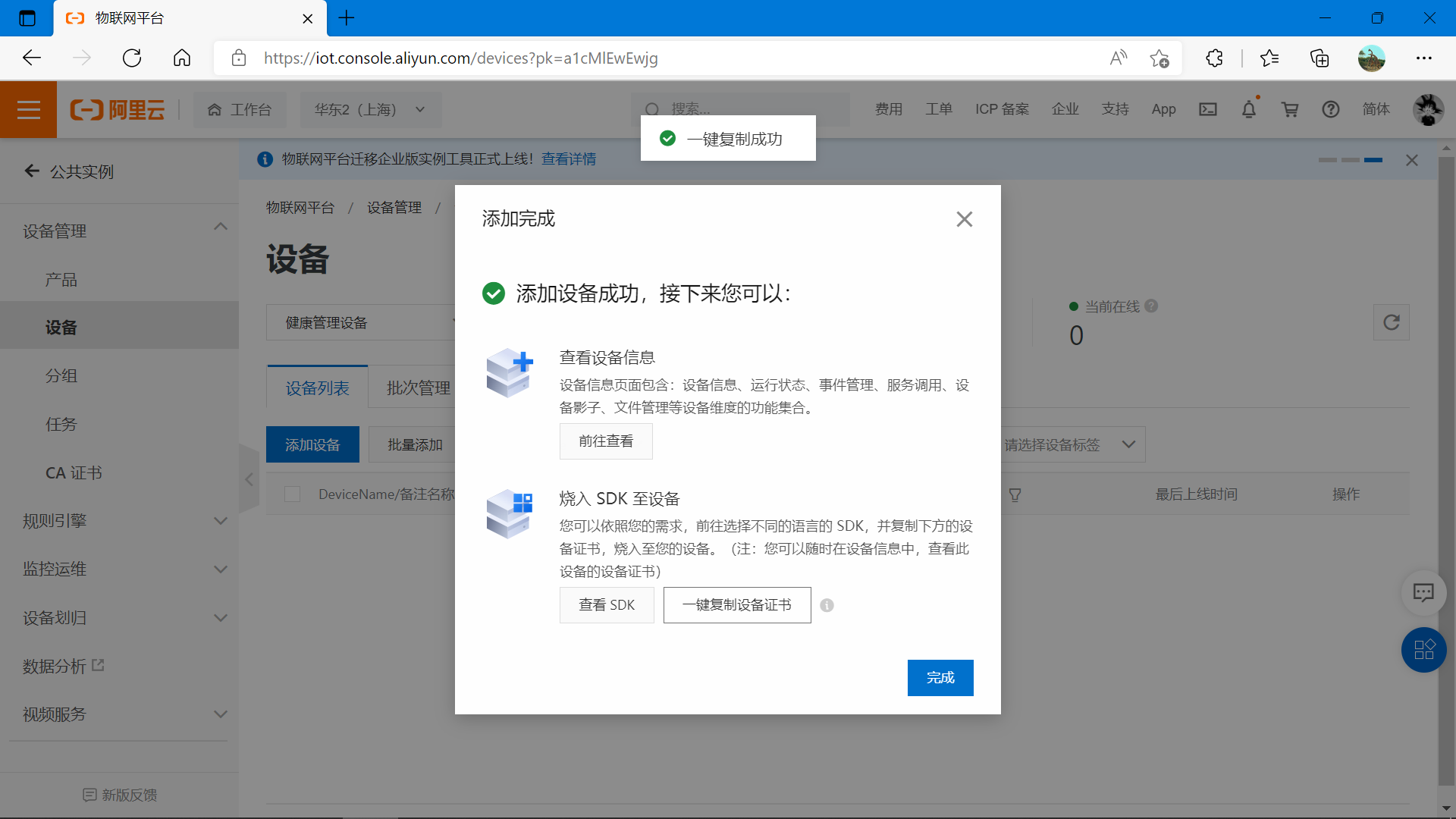Open the 健康管理设备 product dropdown
This screenshot has width=1456, height=819.
click(361, 323)
